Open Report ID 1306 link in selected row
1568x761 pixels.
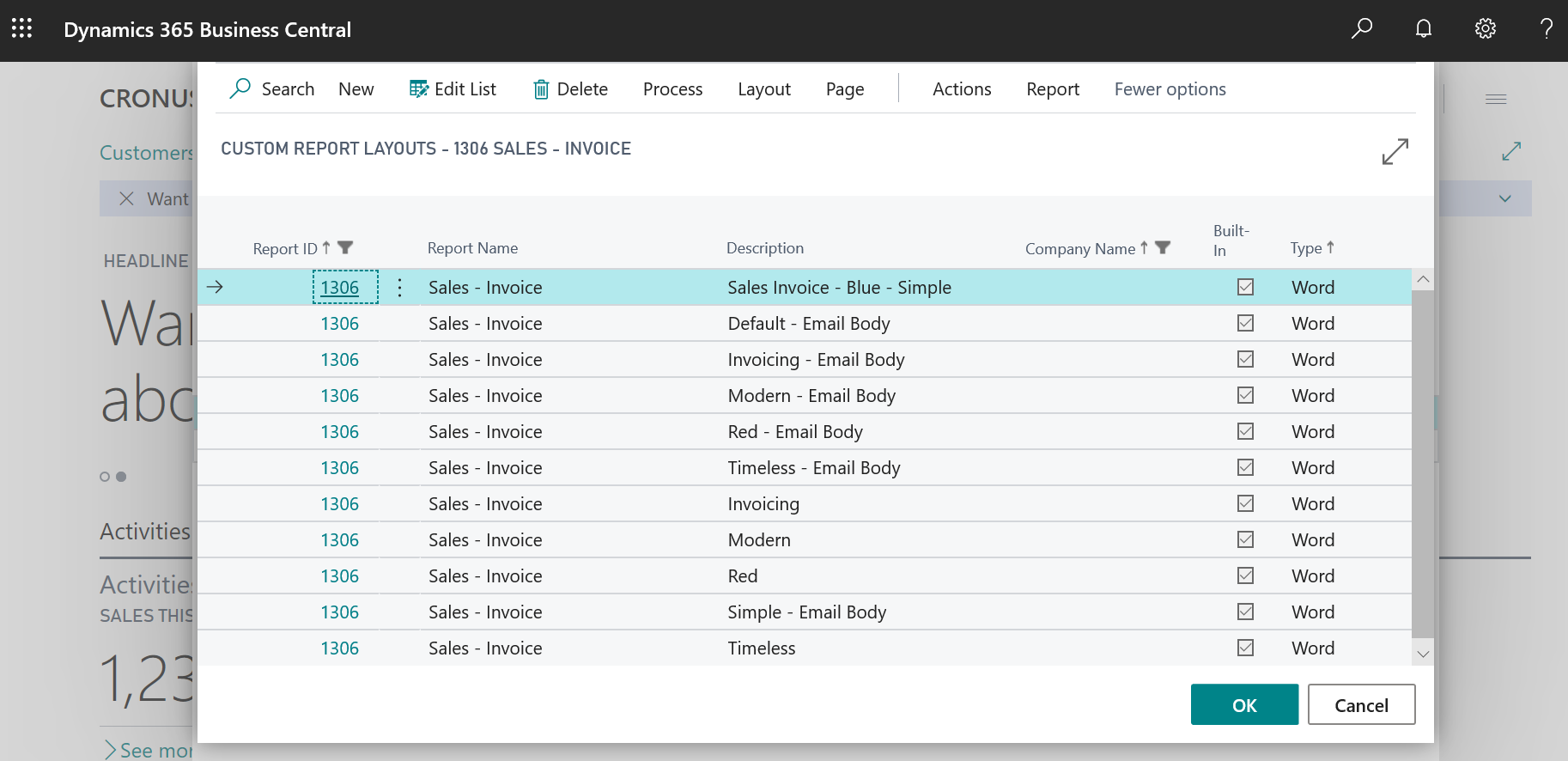pyautogui.click(x=340, y=288)
